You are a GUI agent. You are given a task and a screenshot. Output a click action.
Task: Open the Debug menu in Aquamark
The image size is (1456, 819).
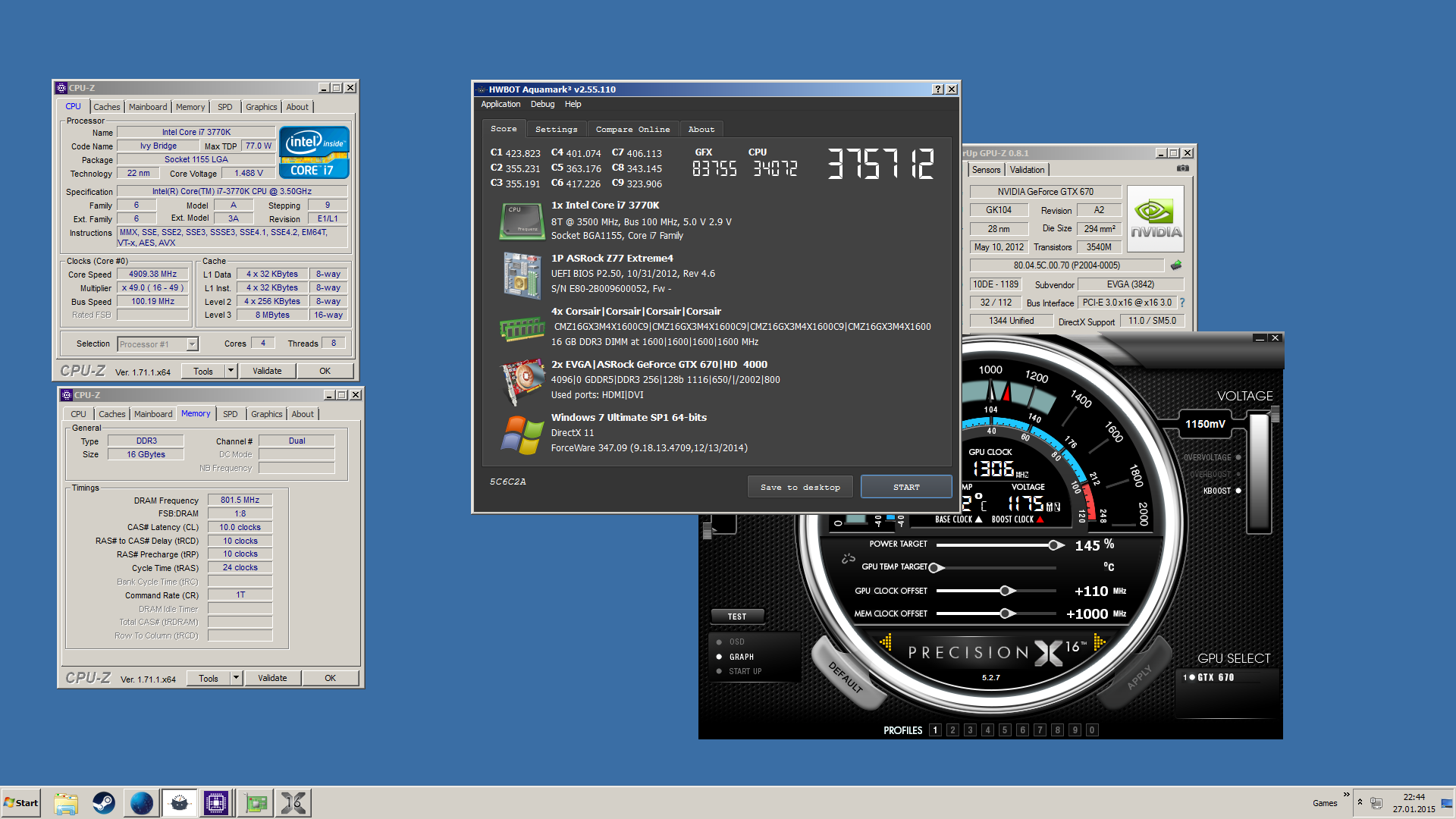(542, 105)
